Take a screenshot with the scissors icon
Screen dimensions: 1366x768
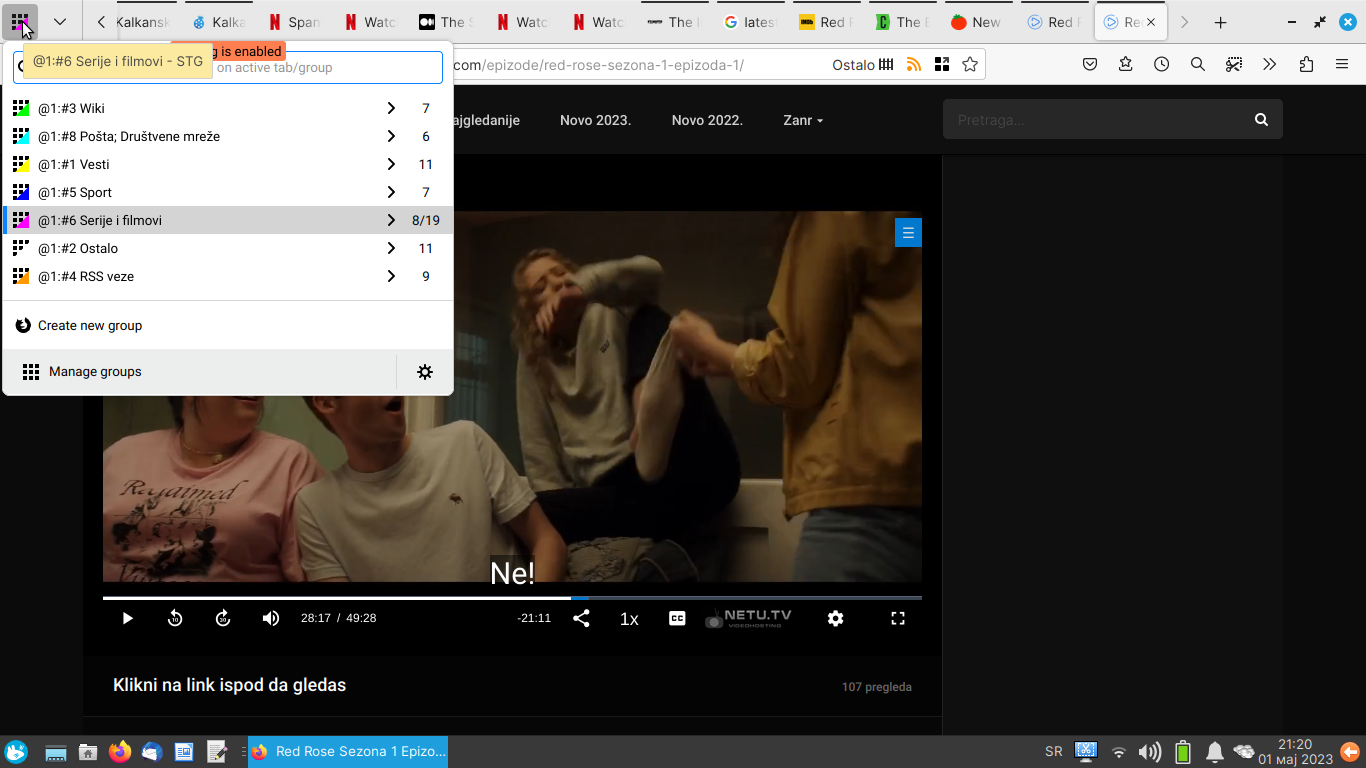1234,64
